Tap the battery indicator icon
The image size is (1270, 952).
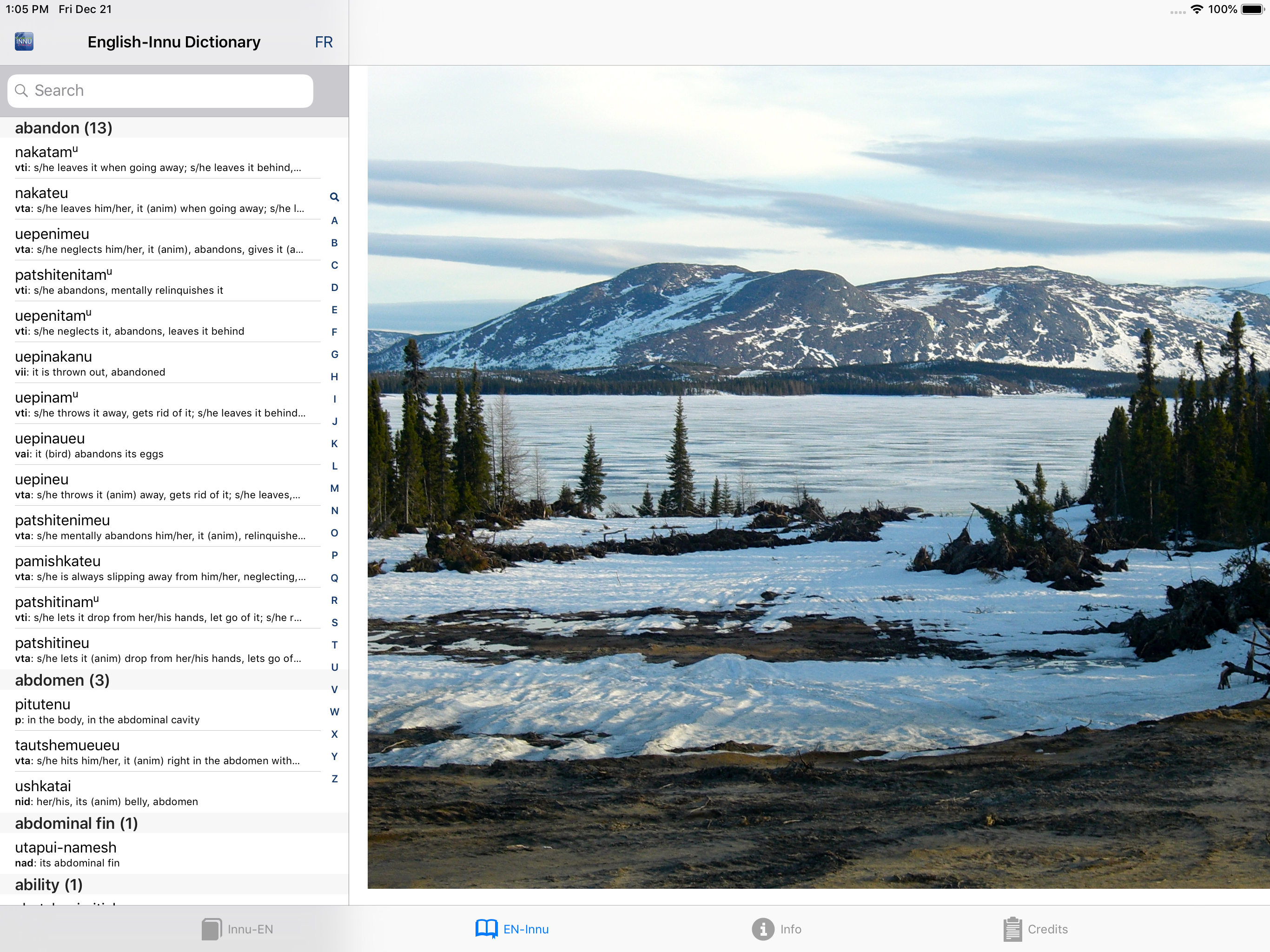tap(1252, 9)
